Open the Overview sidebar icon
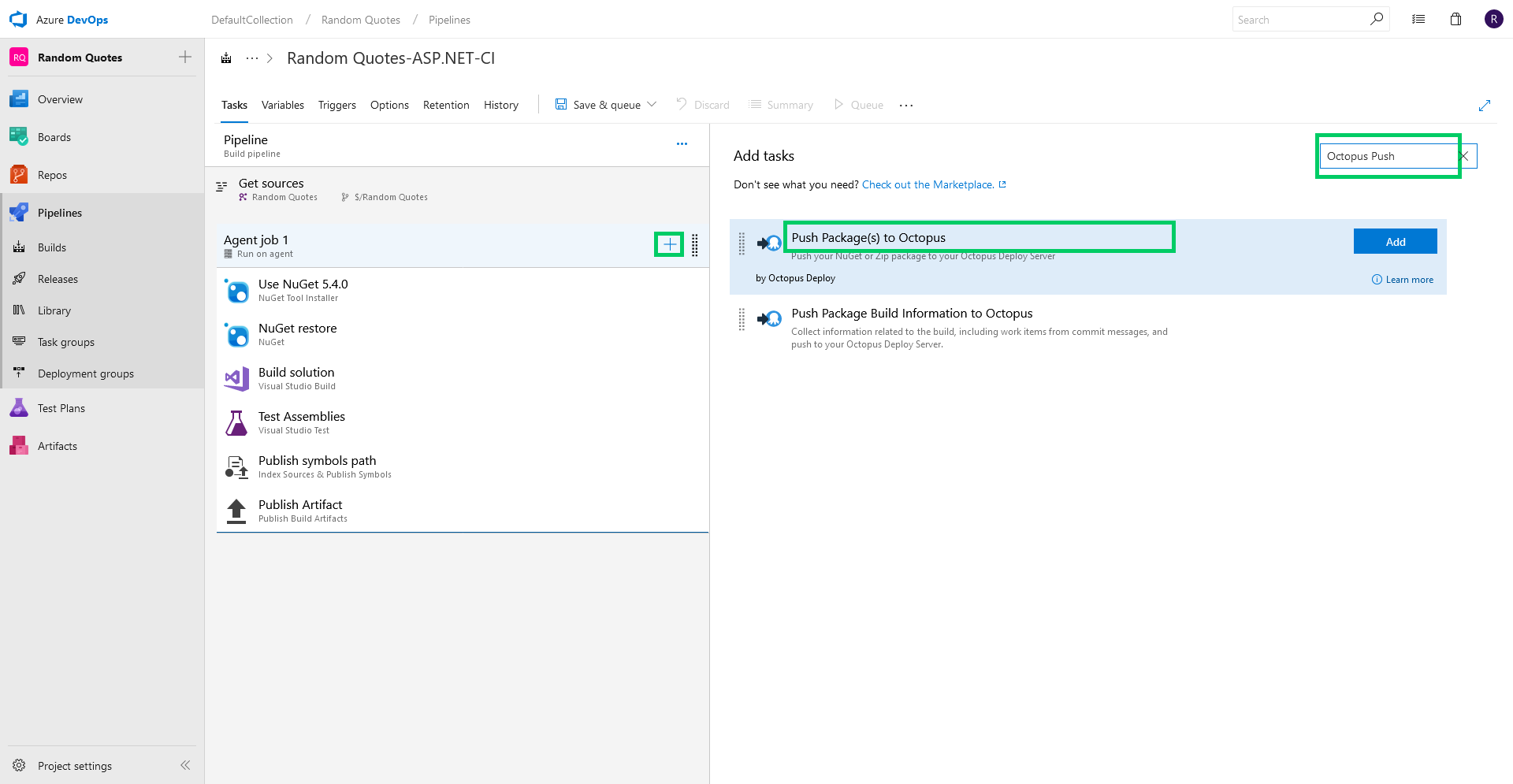Screen dimensions: 1513x784 pyautogui.click(x=19, y=99)
